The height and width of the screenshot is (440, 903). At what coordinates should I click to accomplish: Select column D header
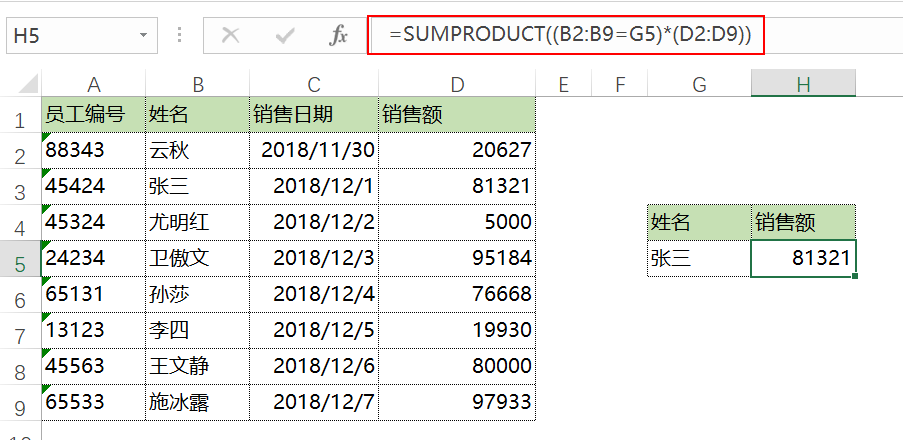pyautogui.click(x=457, y=85)
